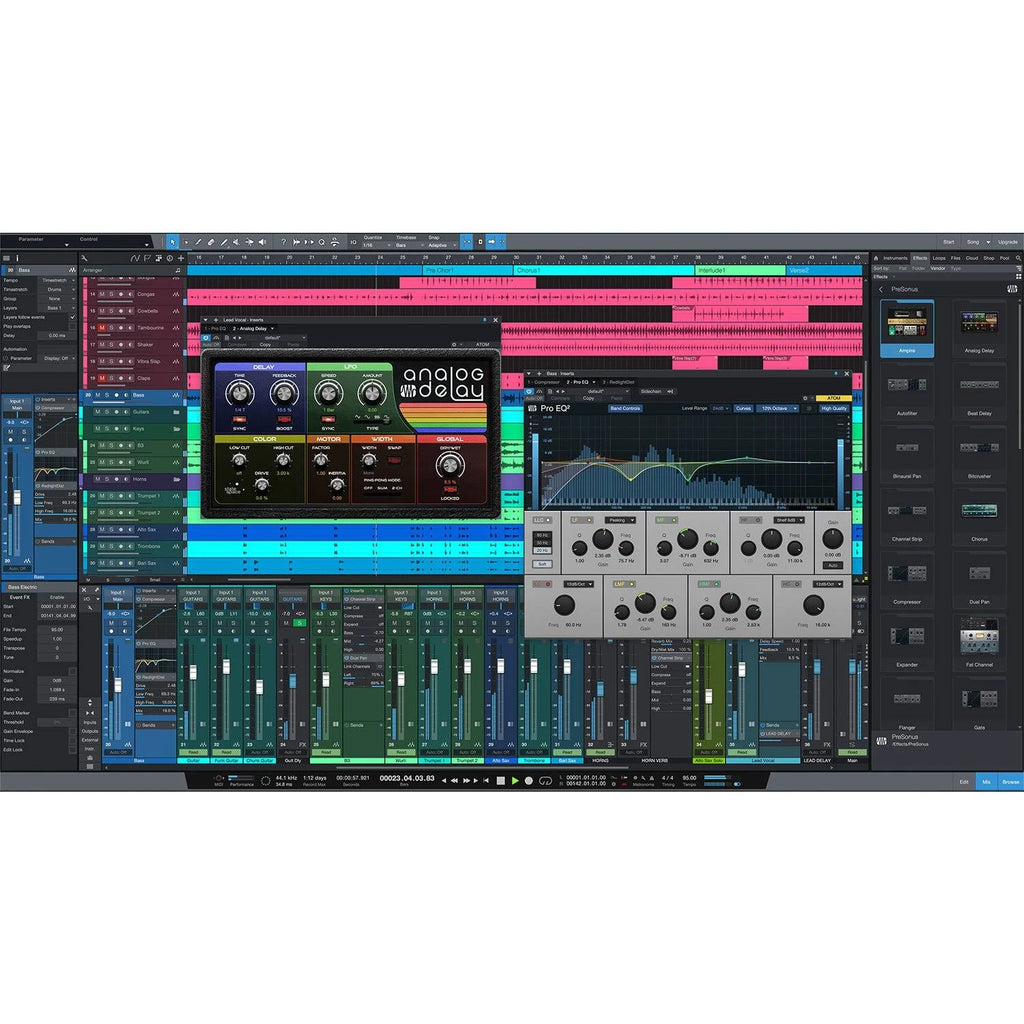Screen dimensions: 1024x1024
Task: Toggle the Analog Delay power bypass button
Action: coord(206,338)
